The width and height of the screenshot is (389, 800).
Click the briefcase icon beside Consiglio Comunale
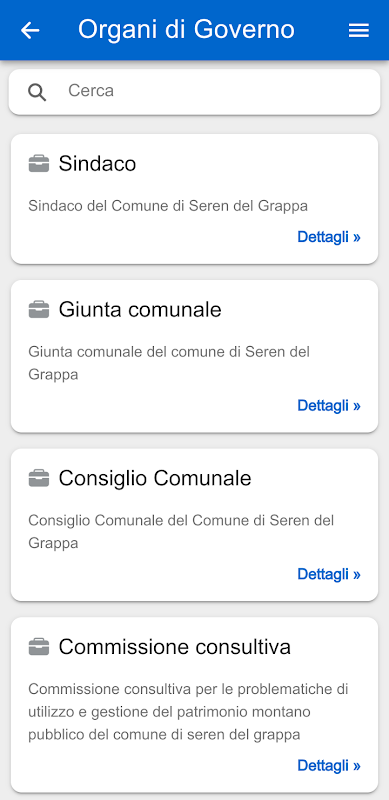click(x=39, y=479)
